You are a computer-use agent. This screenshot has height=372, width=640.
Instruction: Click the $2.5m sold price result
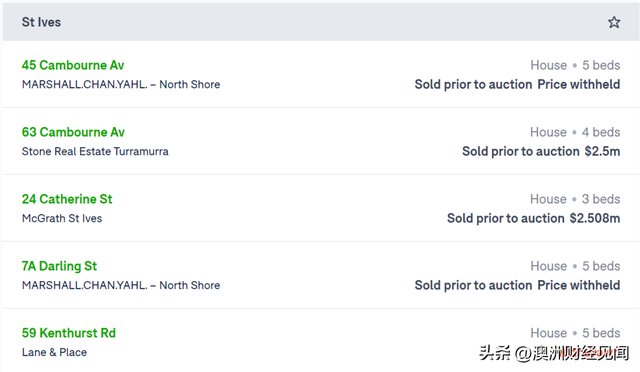click(x=602, y=151)
